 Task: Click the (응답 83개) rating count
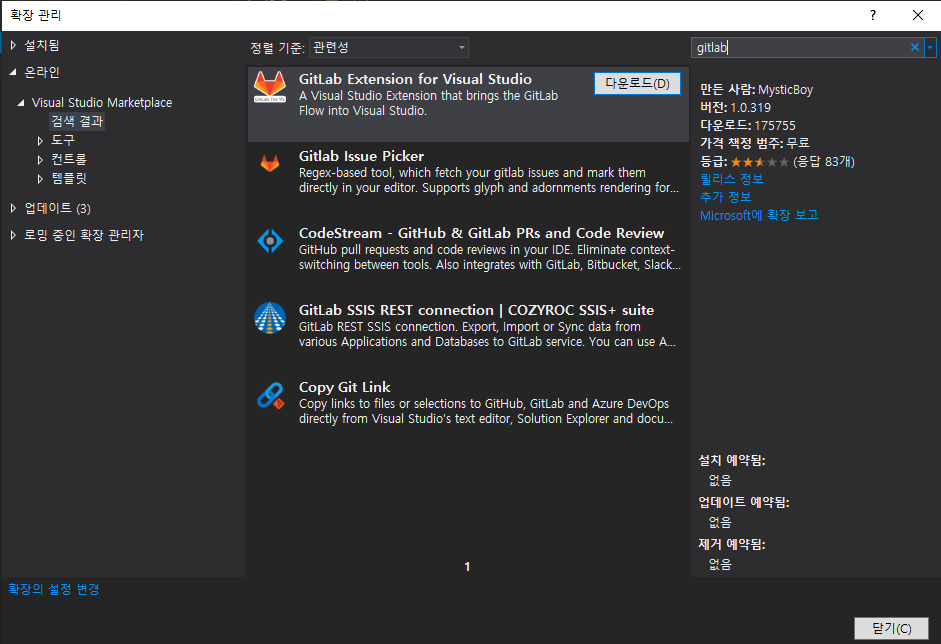[823, 161]
